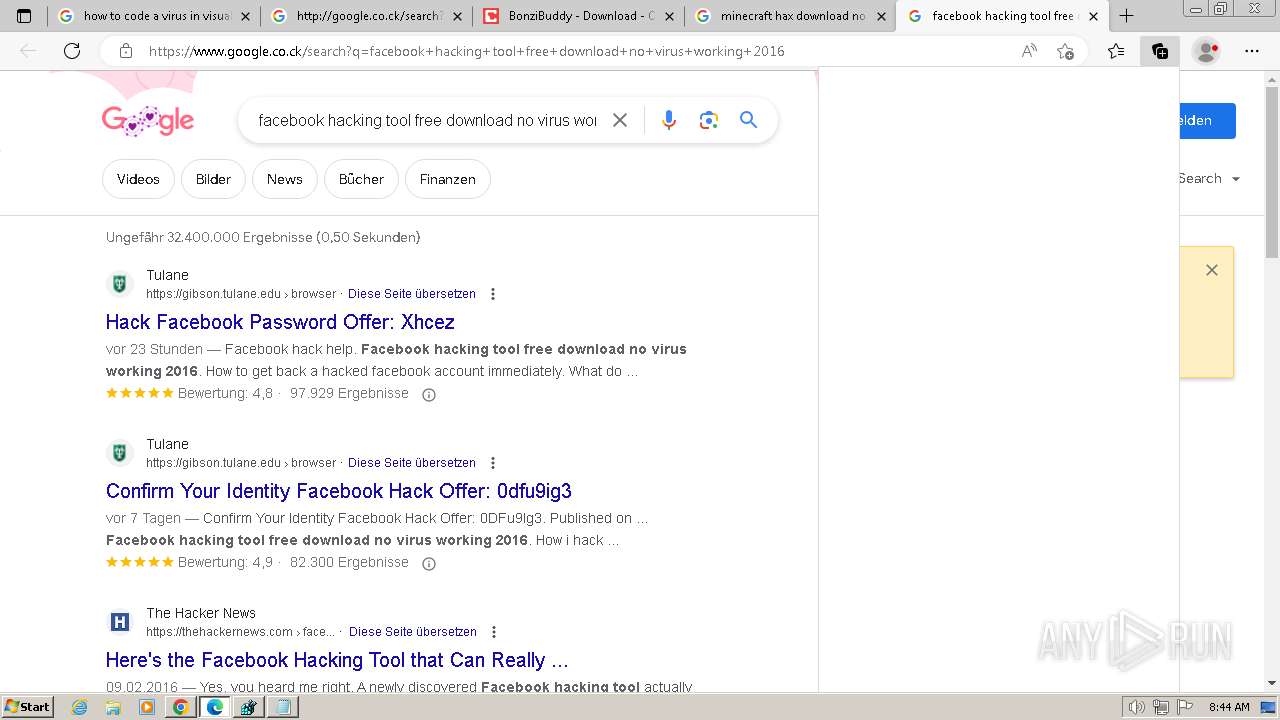The width and height of the screenshot is (1280, 720).
Task: Search by image with the camera lens icon
Action: click(709, 120)
